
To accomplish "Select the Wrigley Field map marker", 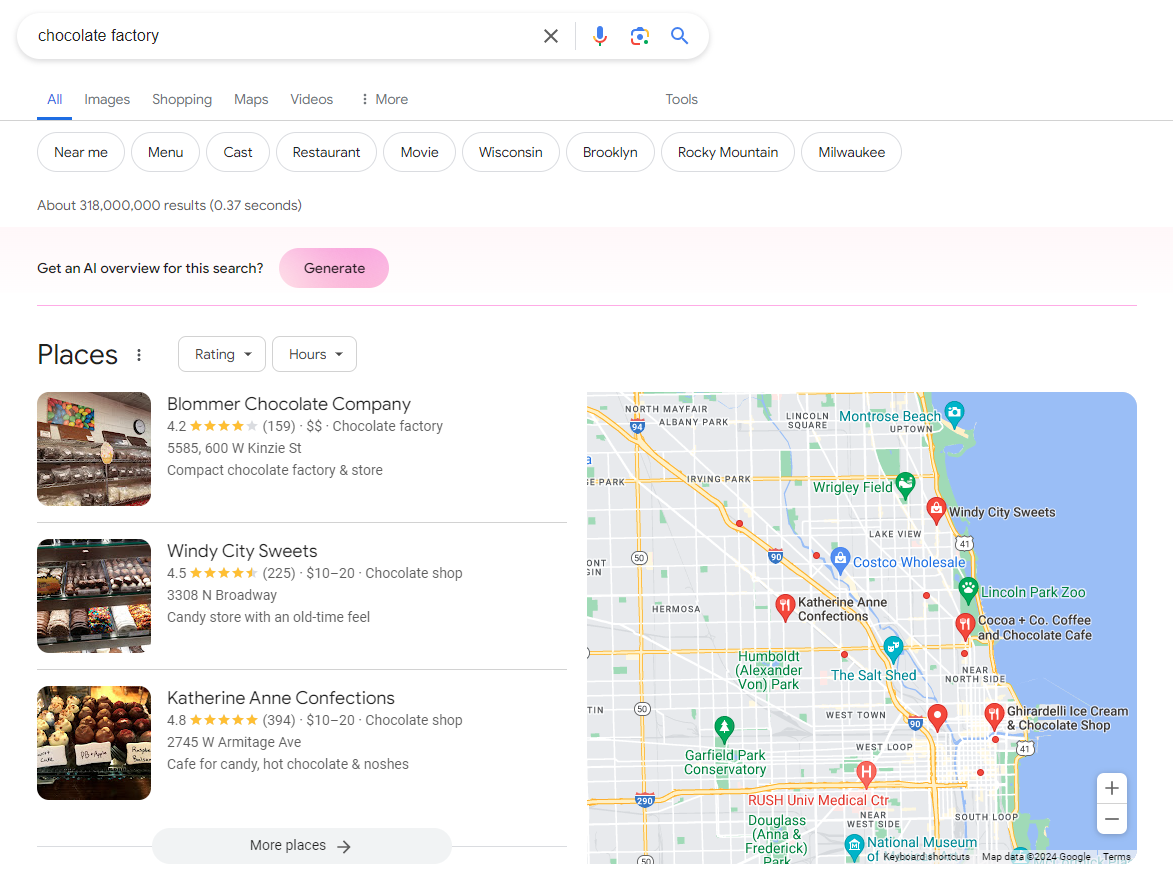I will pos(905,485).
